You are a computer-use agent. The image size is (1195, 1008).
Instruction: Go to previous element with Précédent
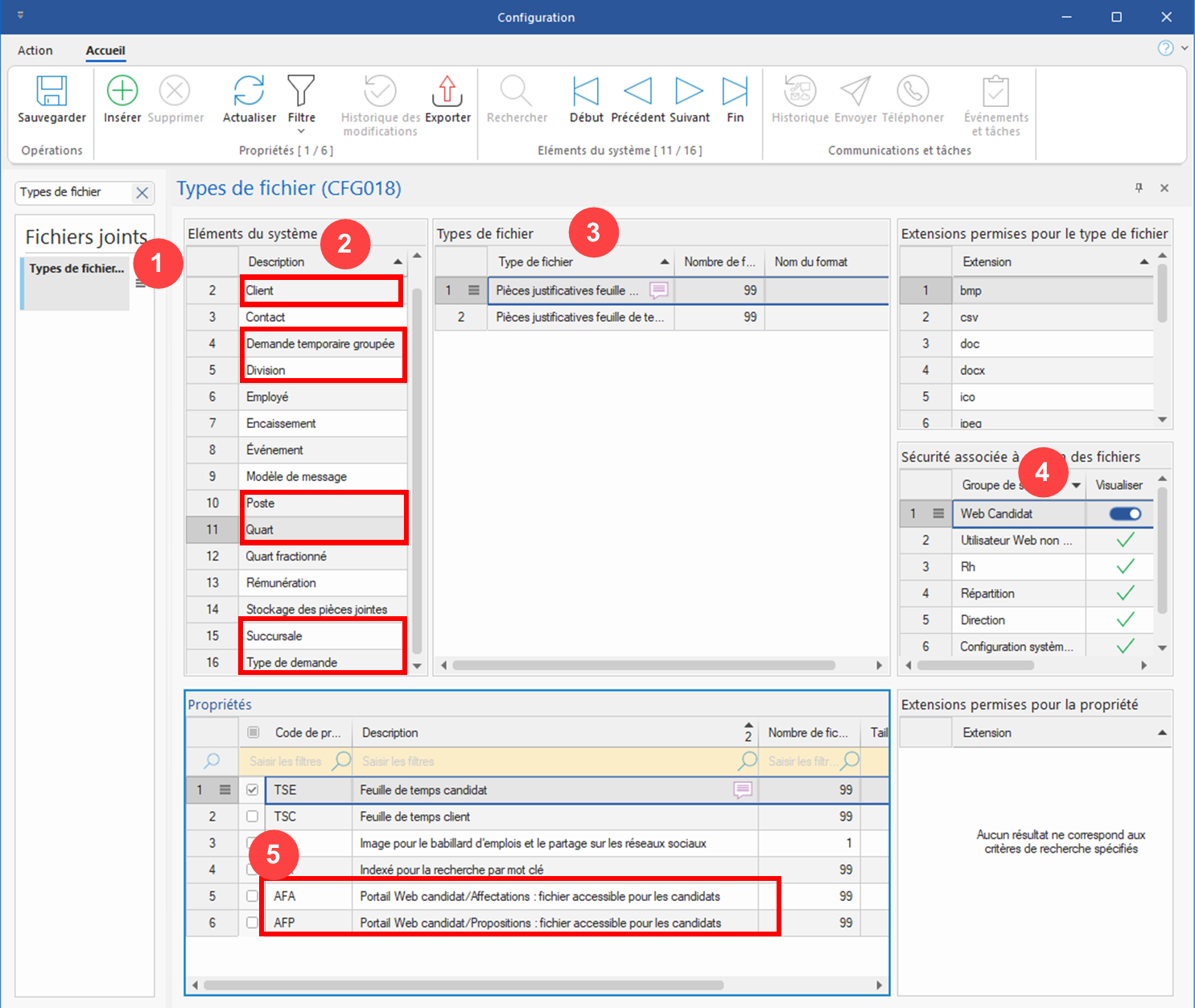click(x=637, y=91)
